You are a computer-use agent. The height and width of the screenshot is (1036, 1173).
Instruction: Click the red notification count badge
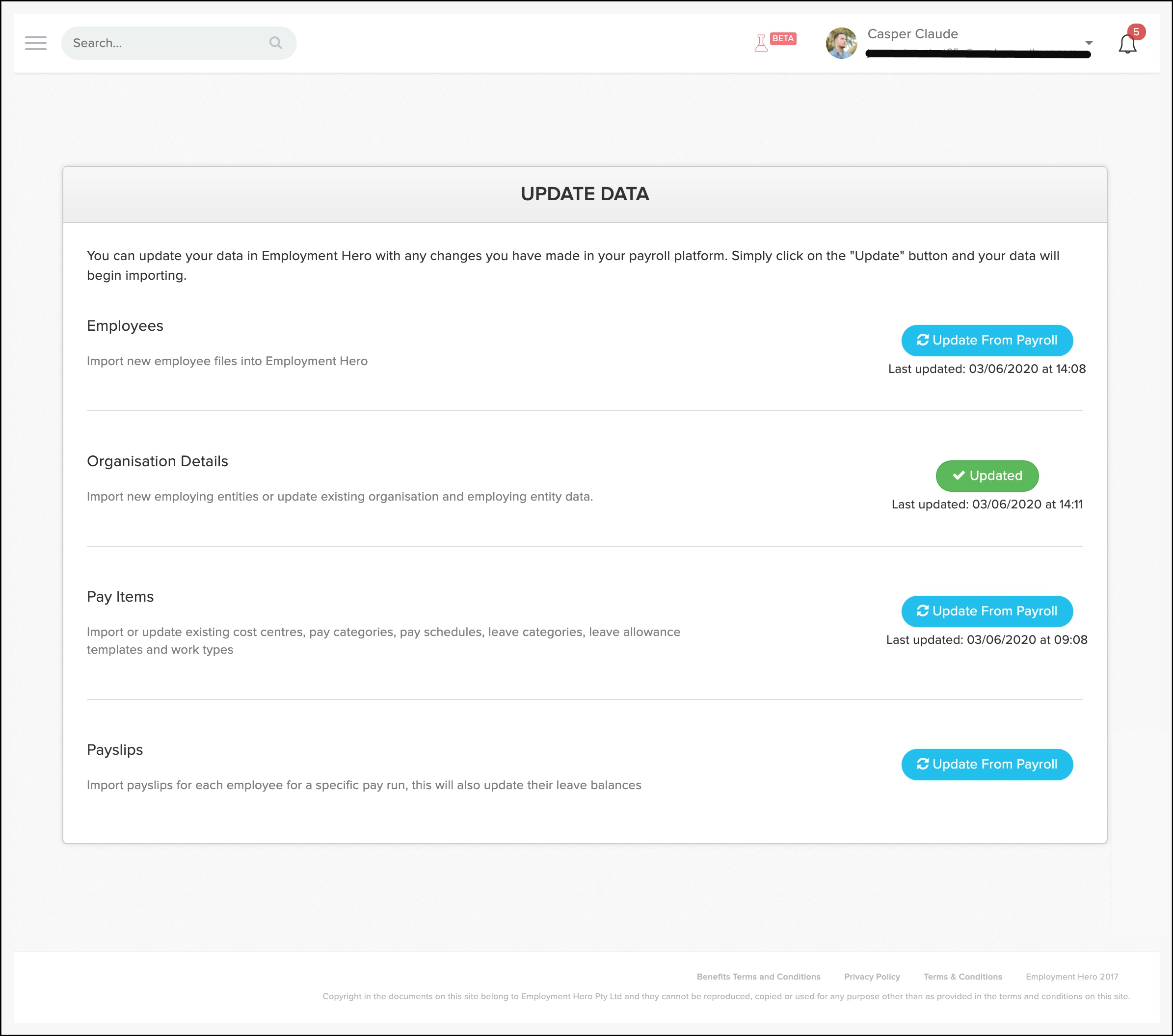pyautogui.click(x=1136, y=32)
